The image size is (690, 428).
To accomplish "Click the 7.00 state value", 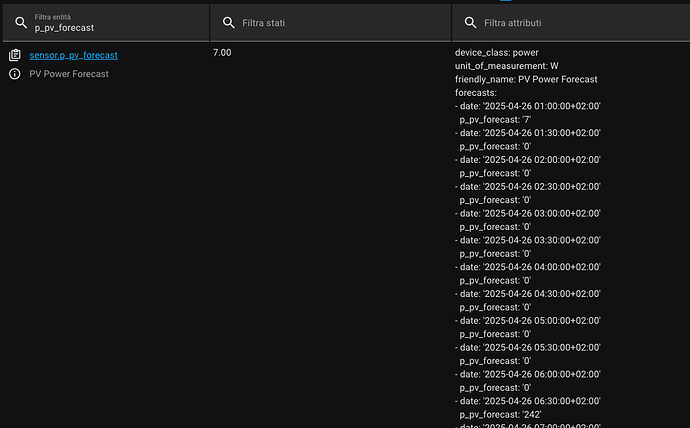I will click(x=222, y=52).
